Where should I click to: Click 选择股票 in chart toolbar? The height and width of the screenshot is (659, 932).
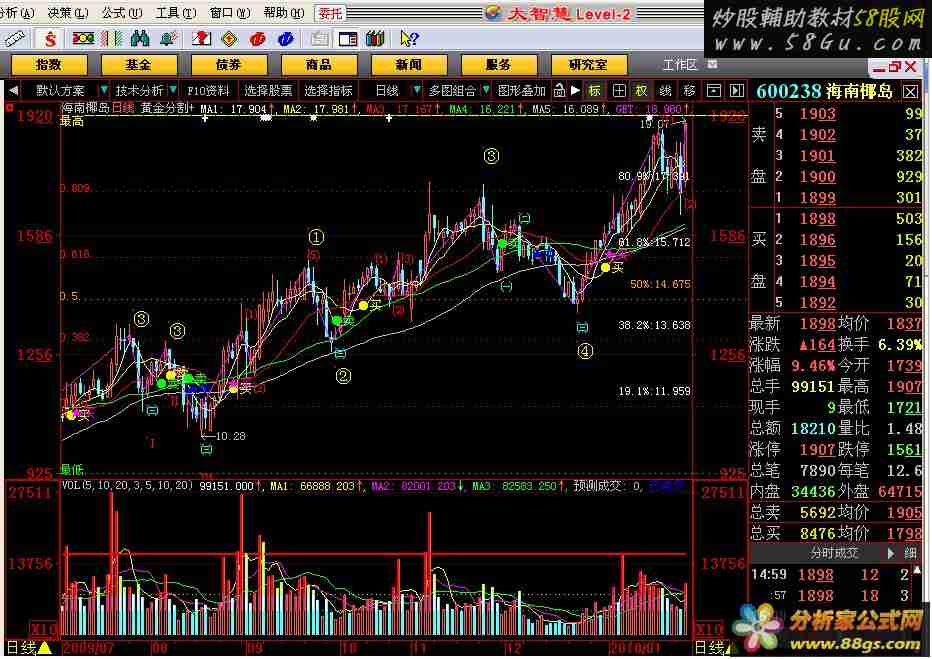coord(268,90)
